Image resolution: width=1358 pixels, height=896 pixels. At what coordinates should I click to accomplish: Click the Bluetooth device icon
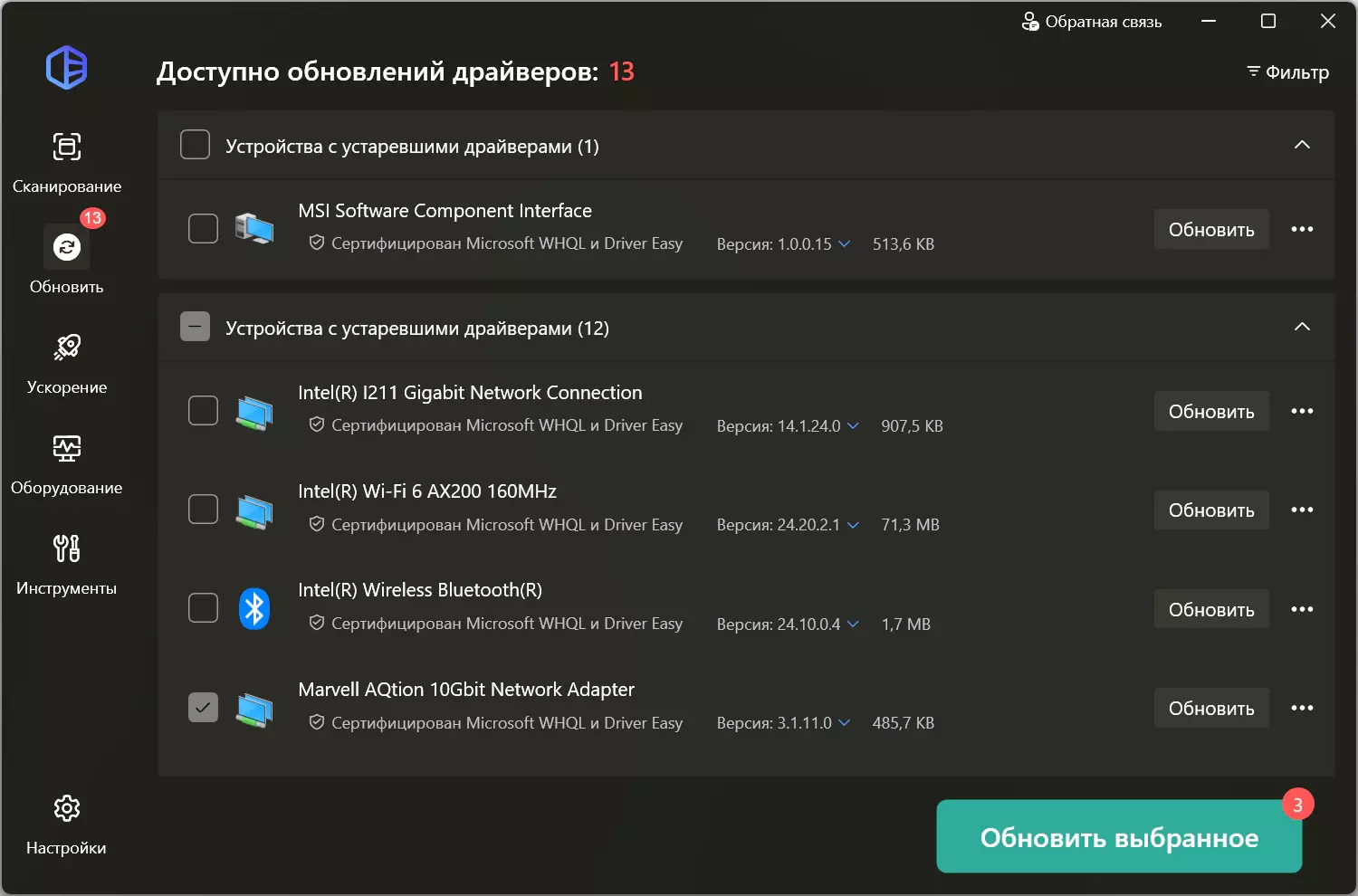(254, 608)
